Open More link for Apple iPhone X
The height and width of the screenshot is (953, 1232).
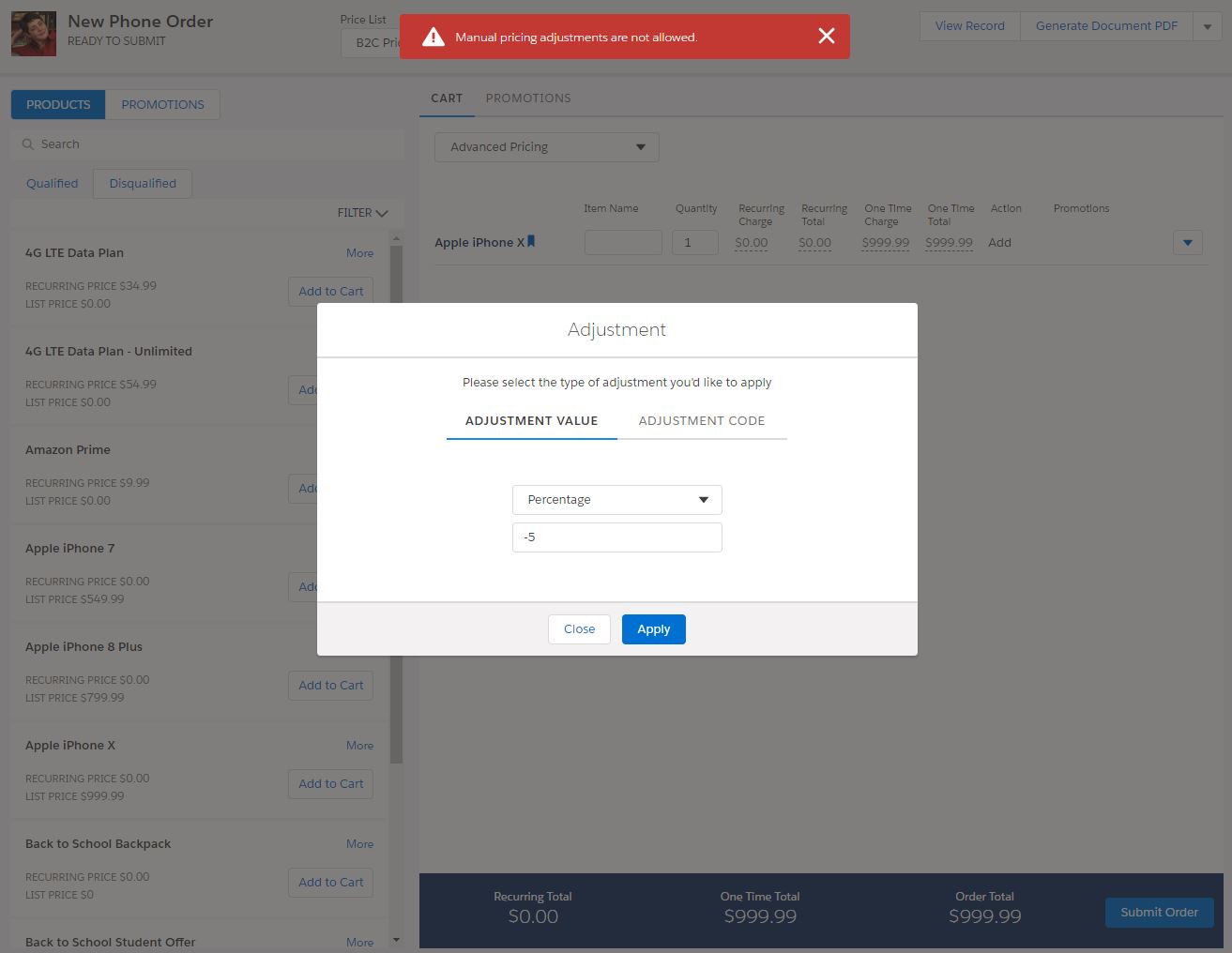[359, 746]
